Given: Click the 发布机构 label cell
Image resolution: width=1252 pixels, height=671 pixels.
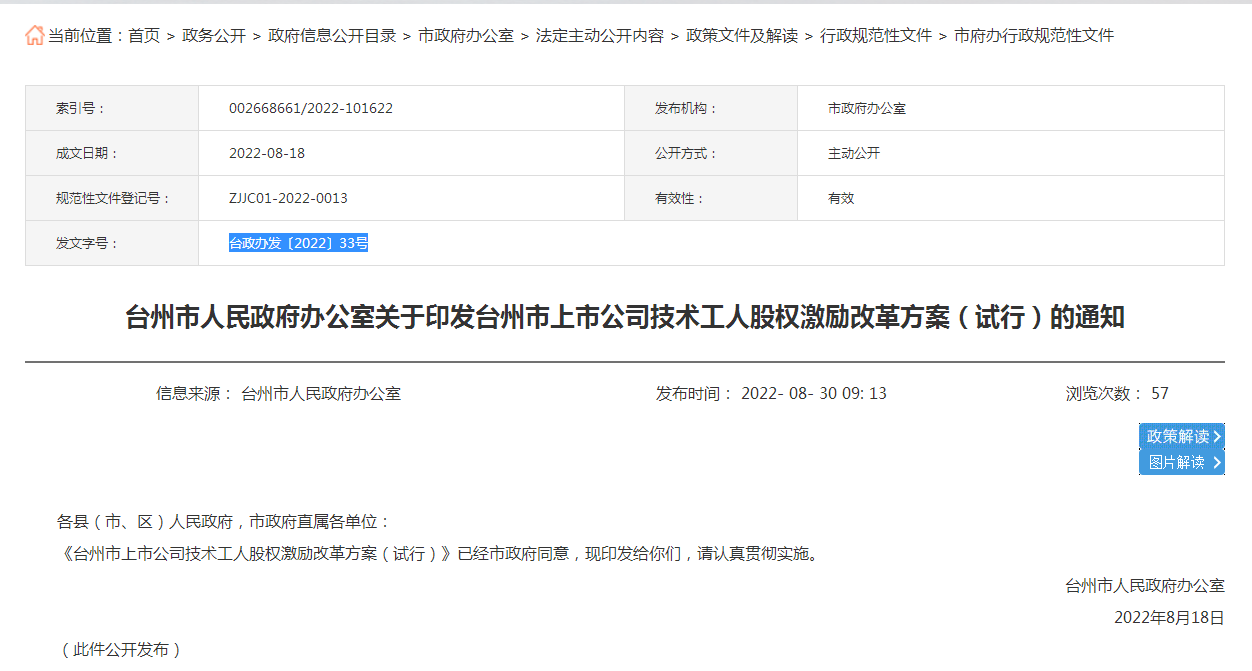Looking at the screenshot, I should (x=711, y=108).
